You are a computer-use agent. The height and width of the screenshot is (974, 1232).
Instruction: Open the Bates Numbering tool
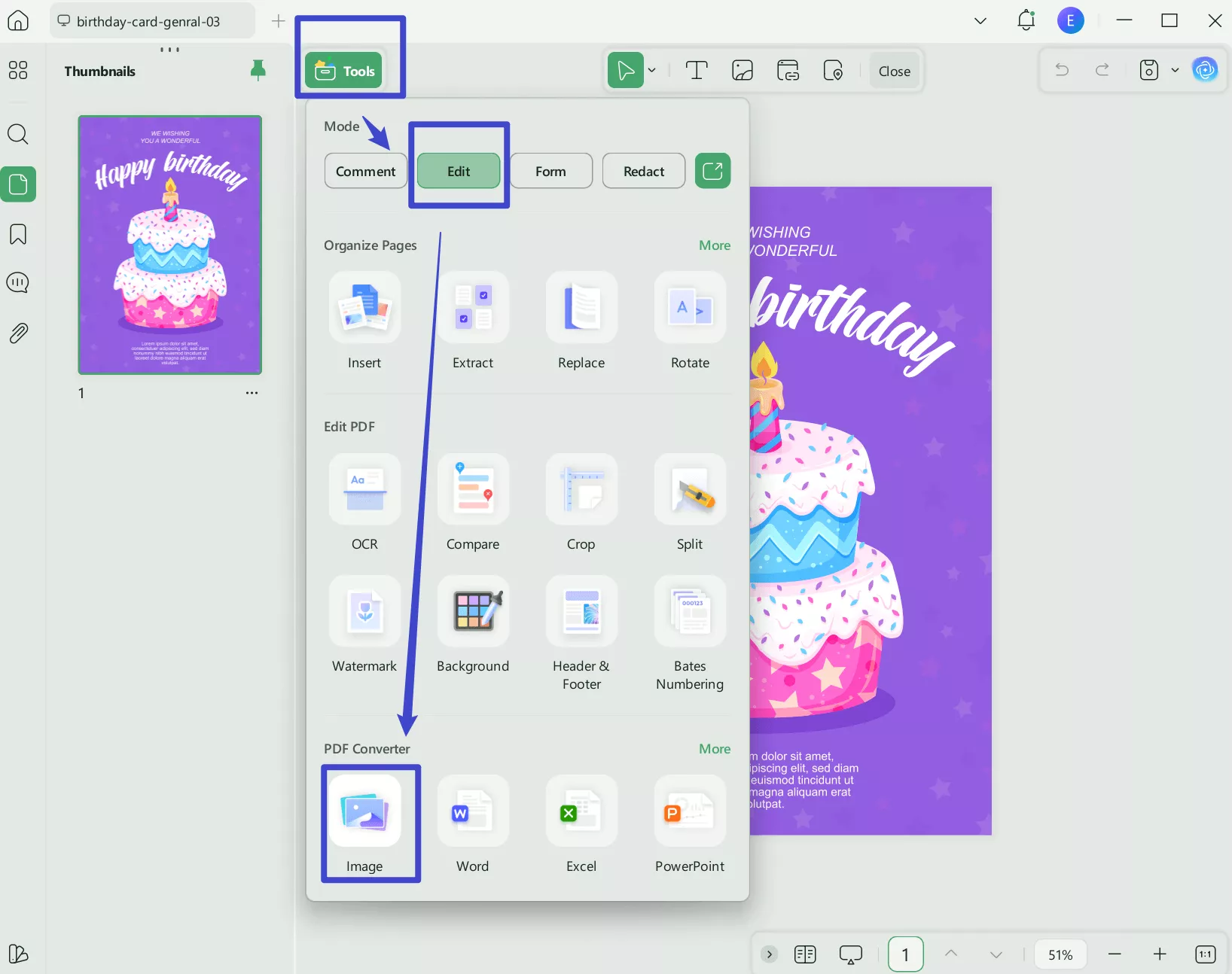click(690, 634)
